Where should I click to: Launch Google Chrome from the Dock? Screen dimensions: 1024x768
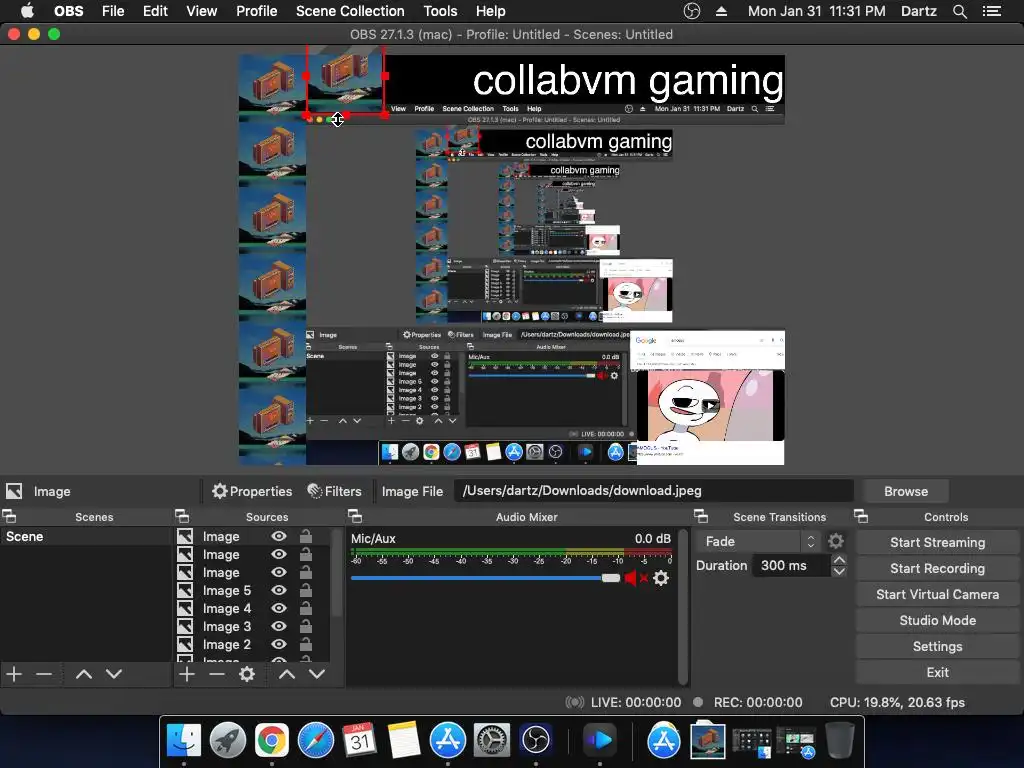coord(272,740)
